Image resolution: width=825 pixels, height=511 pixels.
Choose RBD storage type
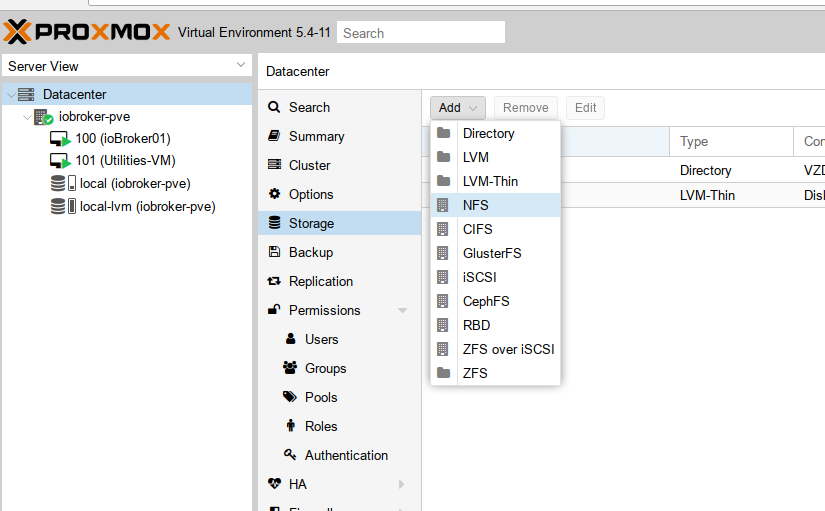[496, 325]
